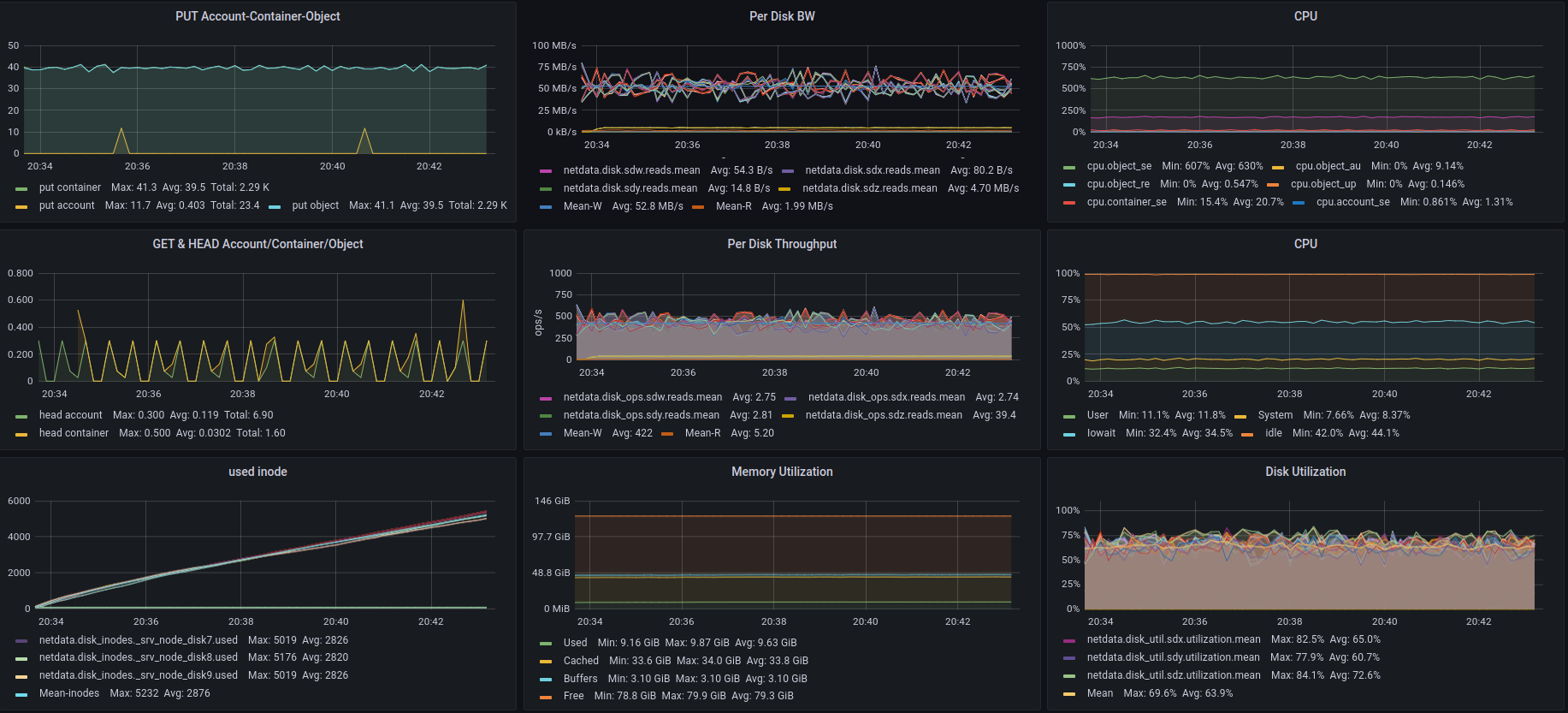1568x713 pixels.
Task: Click the orange idle legend color marker
Action: pyautogui.click(x=1247, y=434)
